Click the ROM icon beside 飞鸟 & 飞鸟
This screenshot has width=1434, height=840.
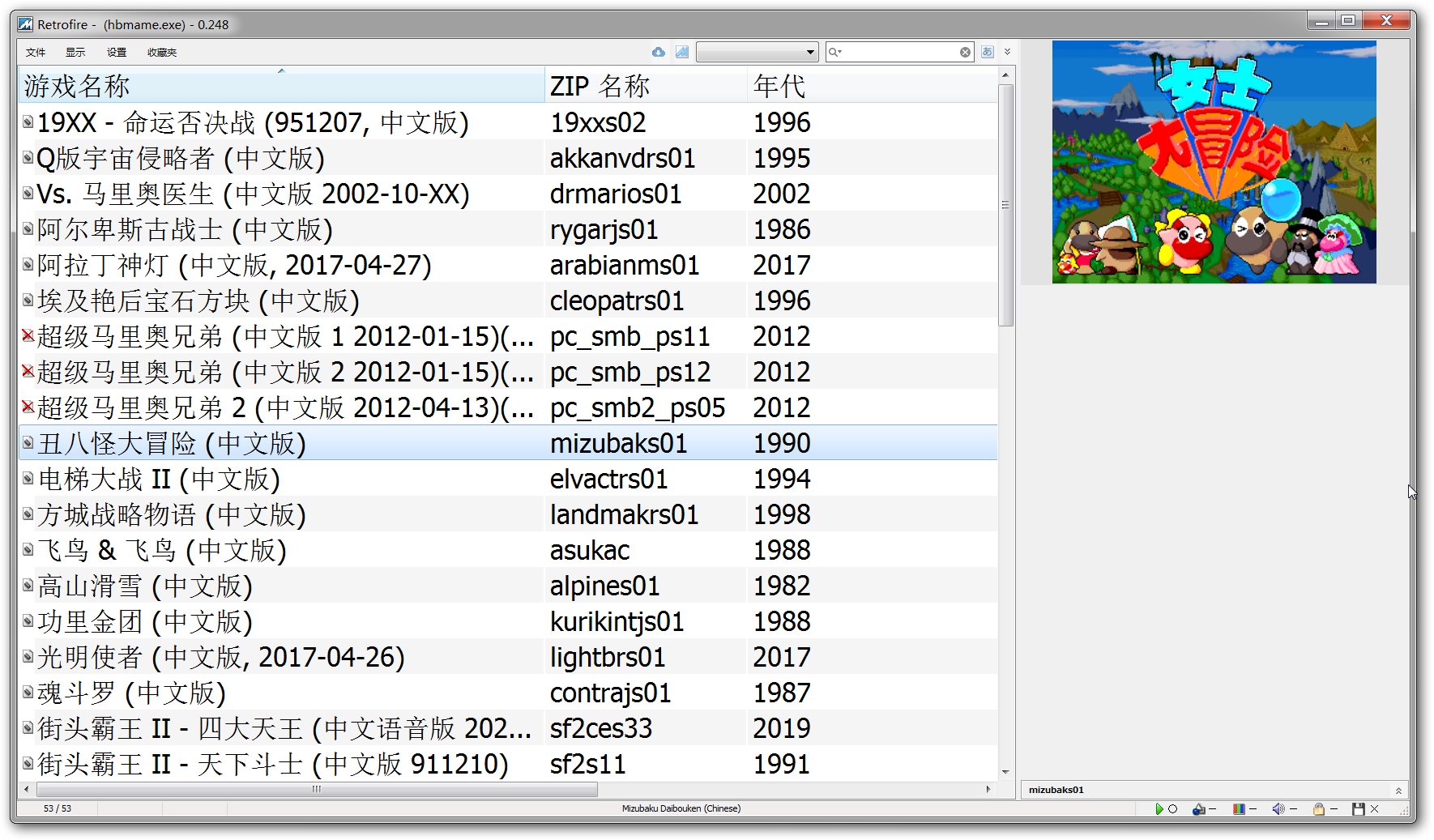tap(28, 549)
